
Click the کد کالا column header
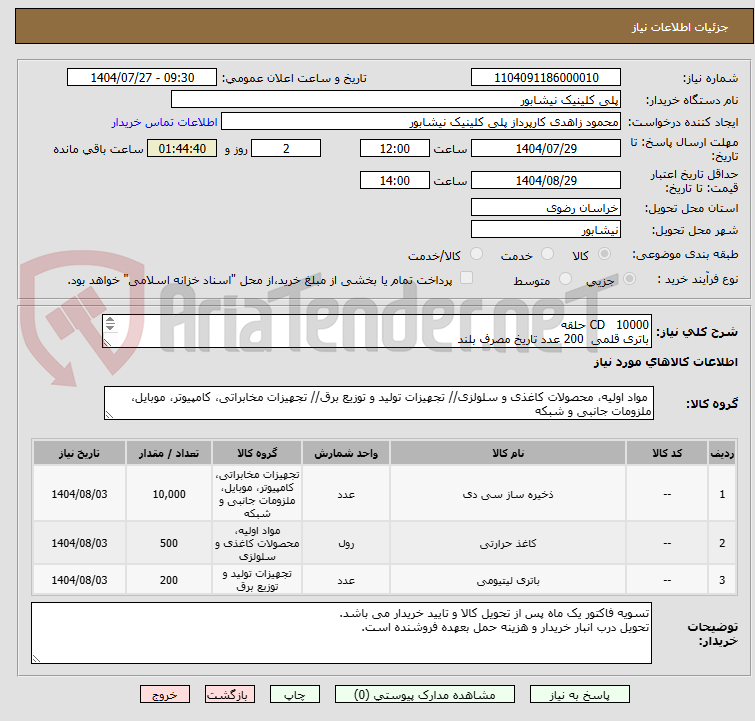pos(667,453)
